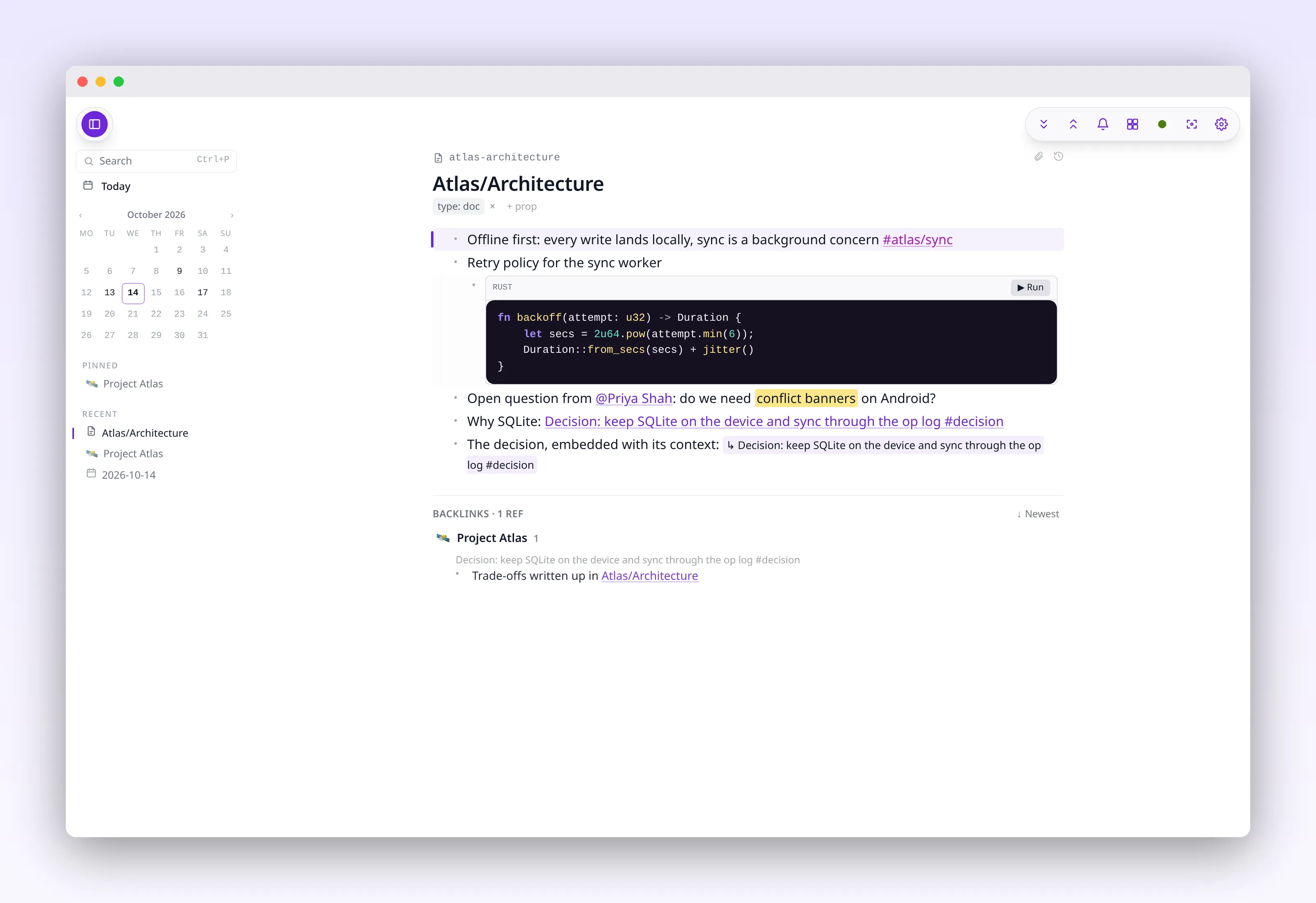Run the Rust code block

coord(1031,287)
